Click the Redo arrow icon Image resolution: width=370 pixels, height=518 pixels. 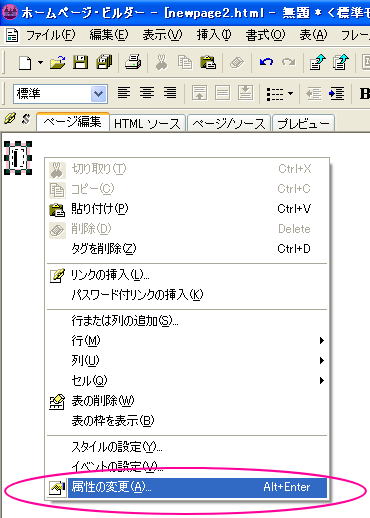[288, 62]
